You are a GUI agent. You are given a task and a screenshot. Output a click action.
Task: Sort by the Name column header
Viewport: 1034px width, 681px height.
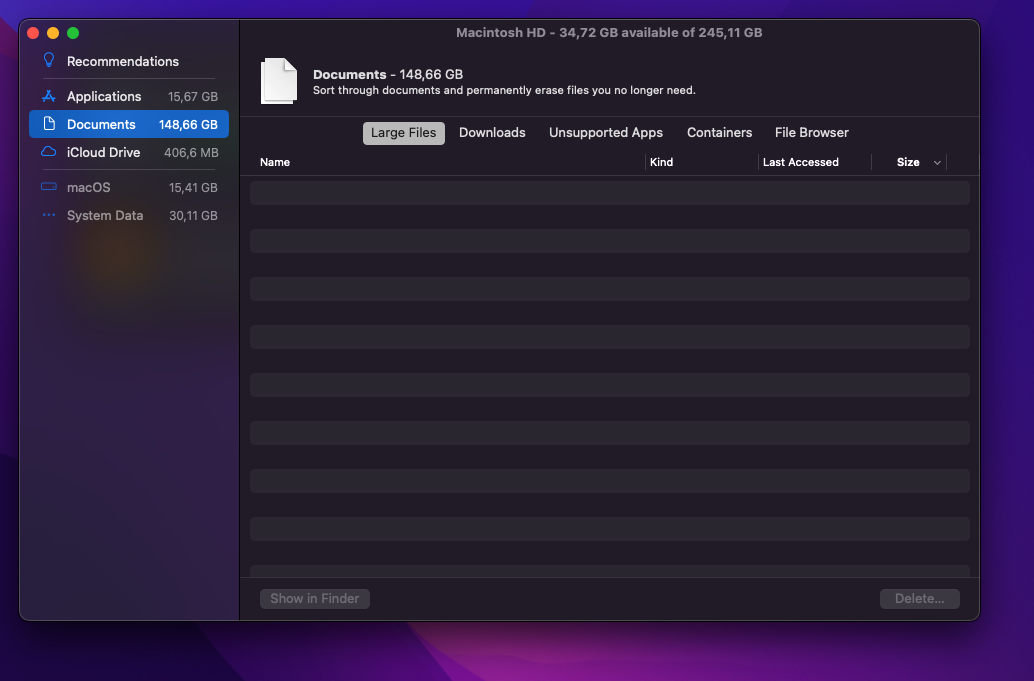pos(275,162)
